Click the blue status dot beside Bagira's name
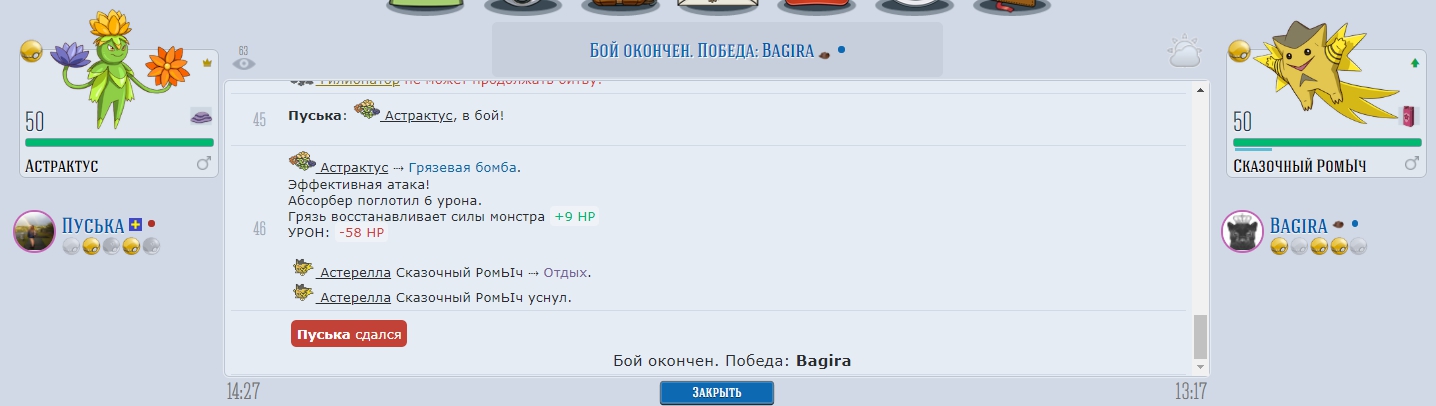 [1356, 225]
